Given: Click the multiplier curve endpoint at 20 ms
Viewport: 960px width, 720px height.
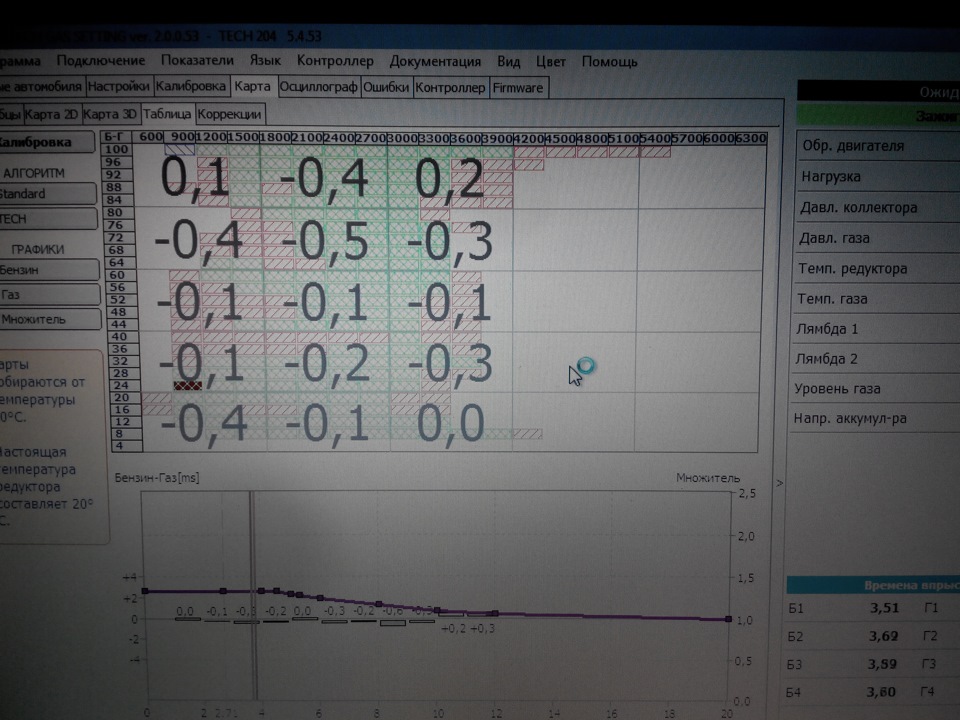Looking at the screenshot, I should click(728, 619).
